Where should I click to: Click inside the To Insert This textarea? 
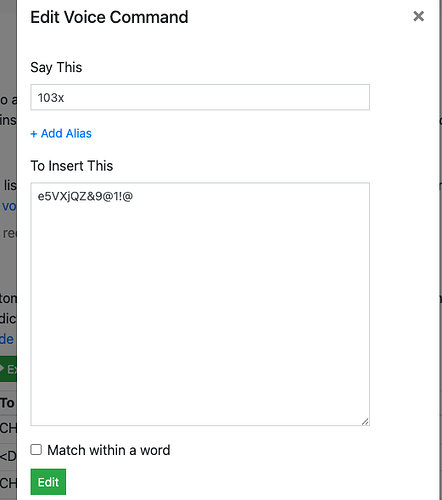pyautogui.click(x=200, y=304)
